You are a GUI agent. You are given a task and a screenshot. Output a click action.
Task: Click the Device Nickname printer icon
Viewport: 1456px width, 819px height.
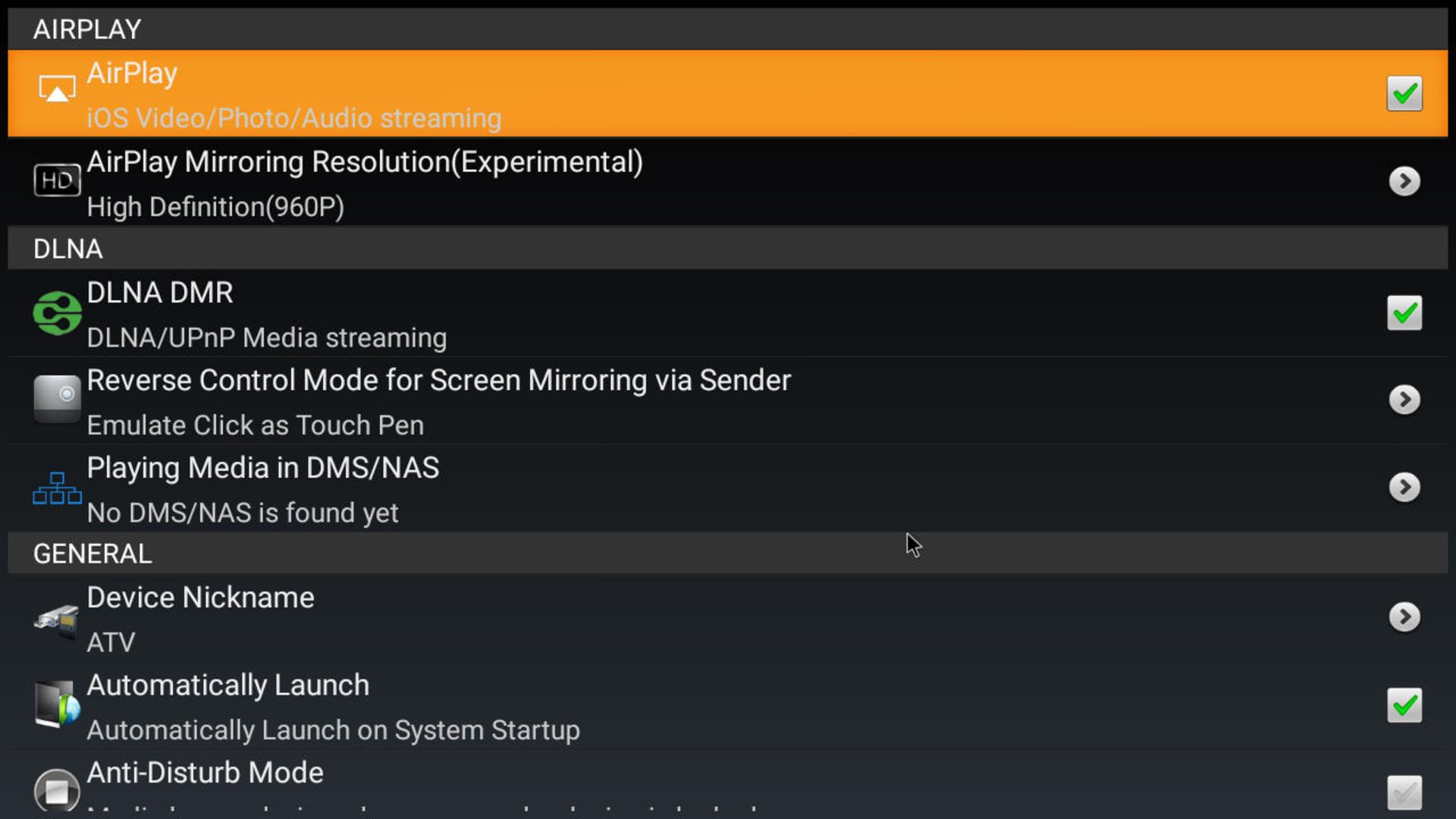click(57, 617)
